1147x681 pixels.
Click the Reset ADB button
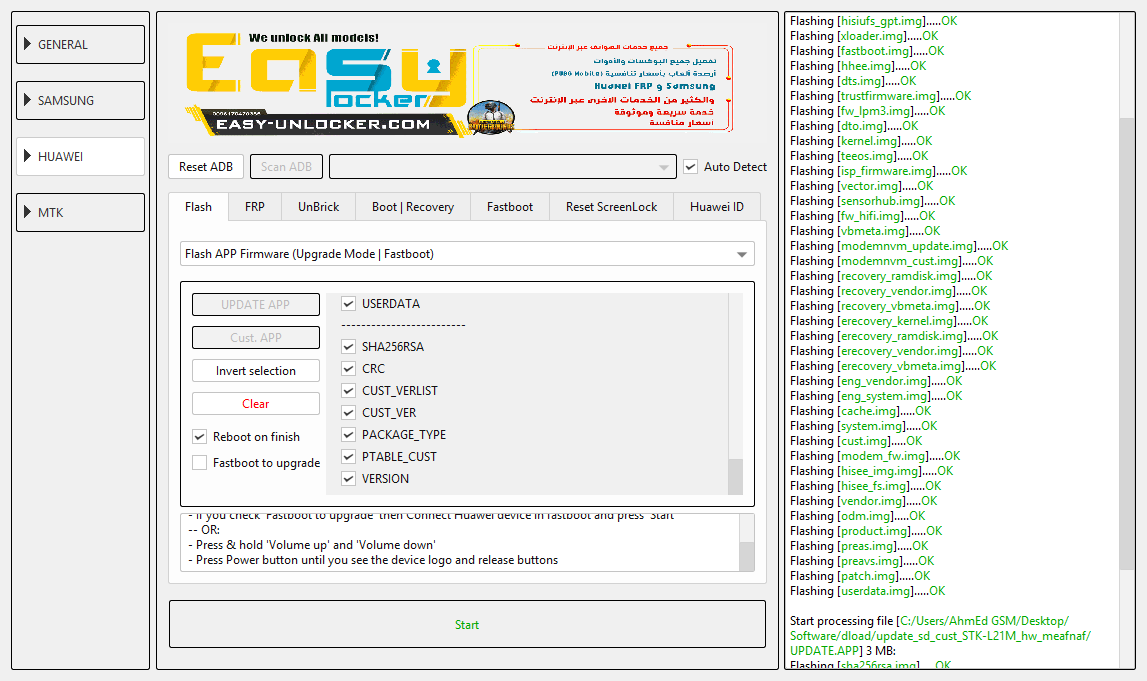206,167
